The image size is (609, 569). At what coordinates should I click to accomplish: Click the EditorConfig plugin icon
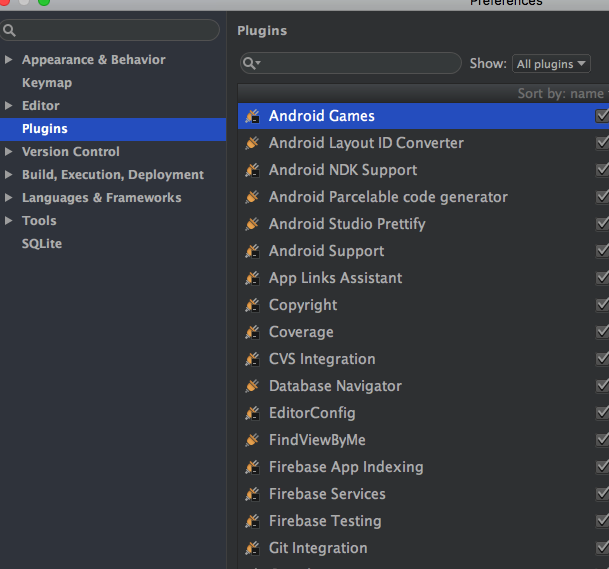click(x=252, y=413)
